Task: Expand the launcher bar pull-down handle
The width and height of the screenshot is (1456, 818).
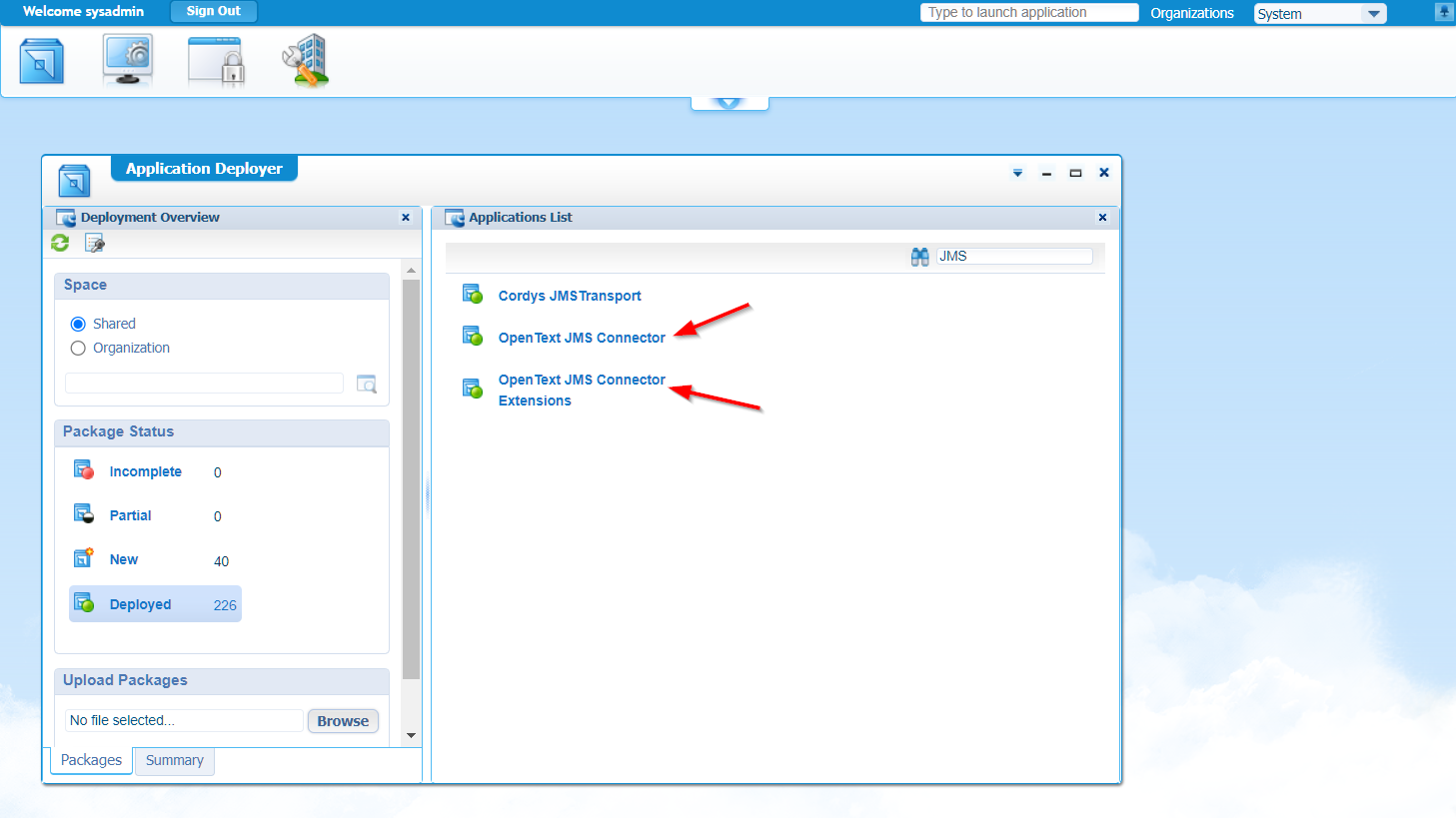Action: (729, 103)
